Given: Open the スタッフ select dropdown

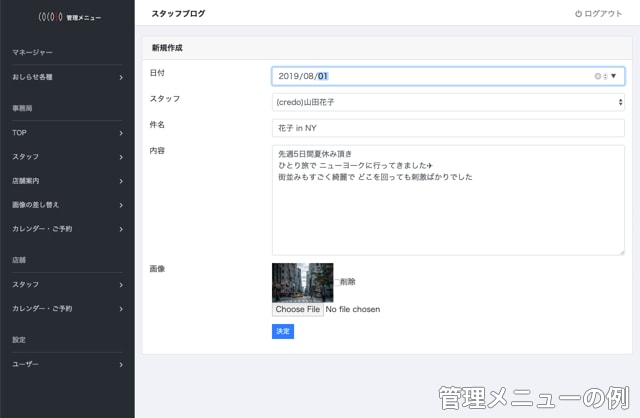Looking at the screenshot, I should point(448,102).
